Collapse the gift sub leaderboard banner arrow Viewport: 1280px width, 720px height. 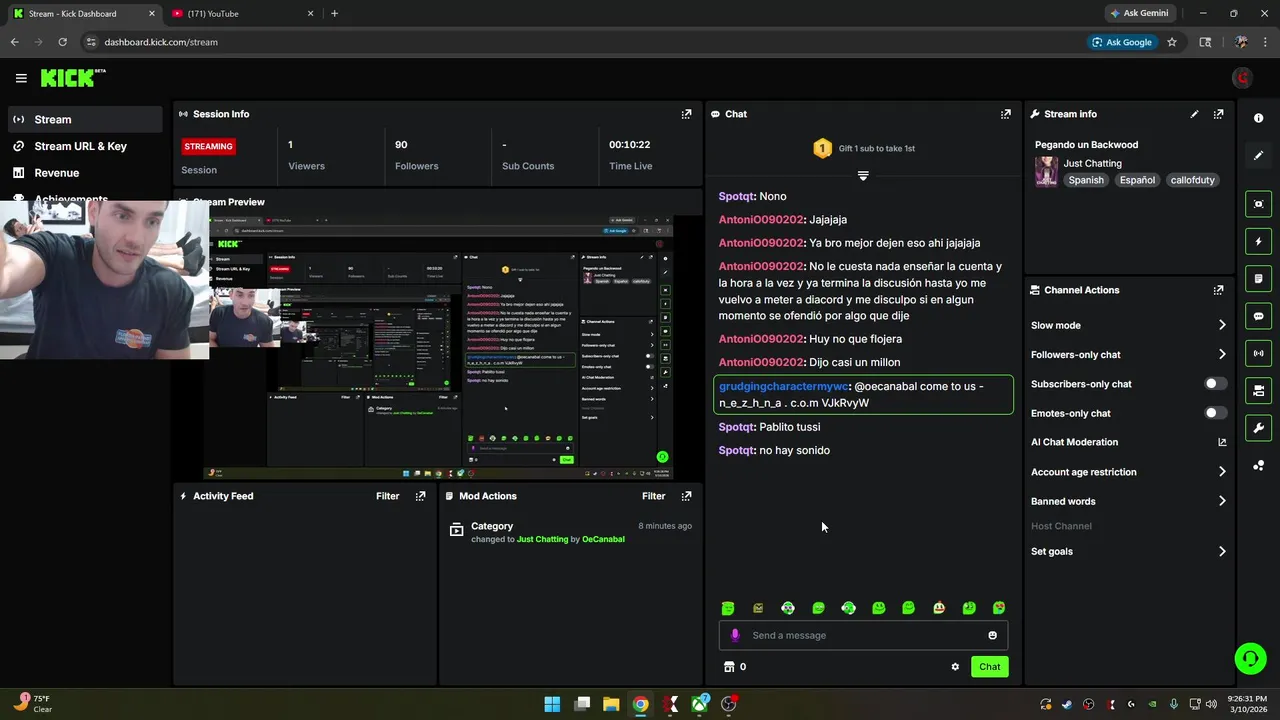(863, 176)
